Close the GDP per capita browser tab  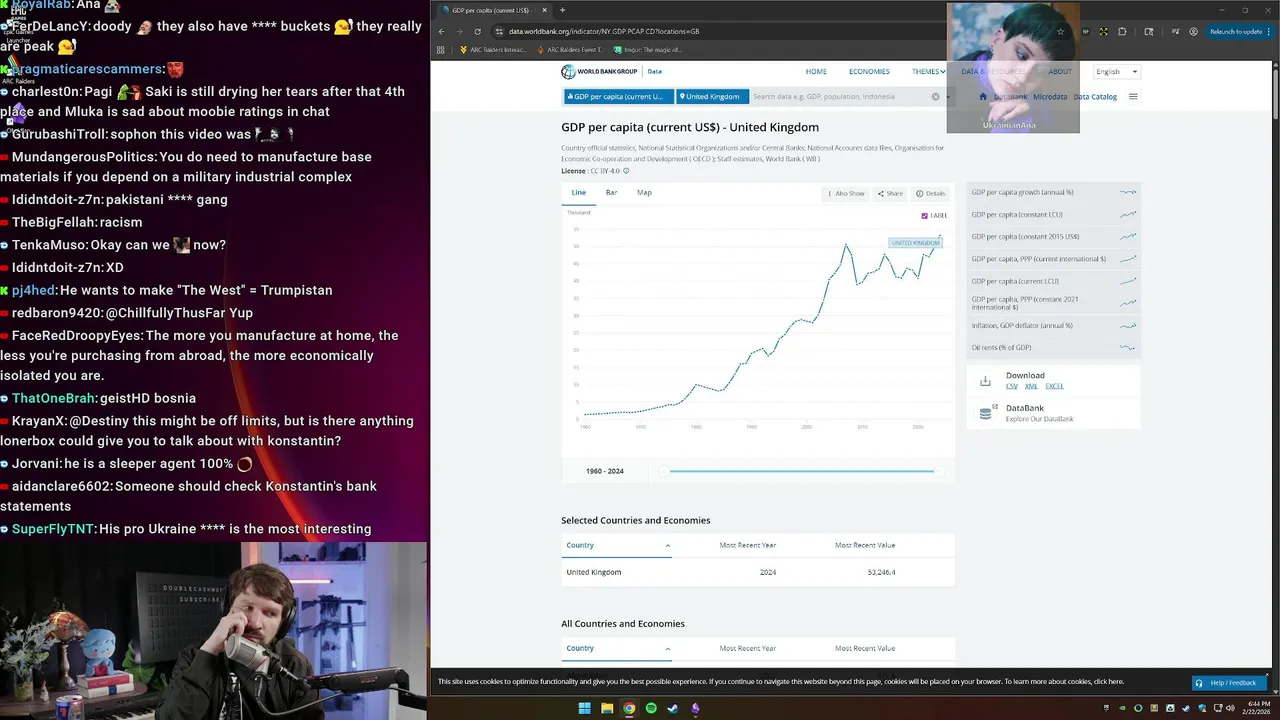[546, 10]
